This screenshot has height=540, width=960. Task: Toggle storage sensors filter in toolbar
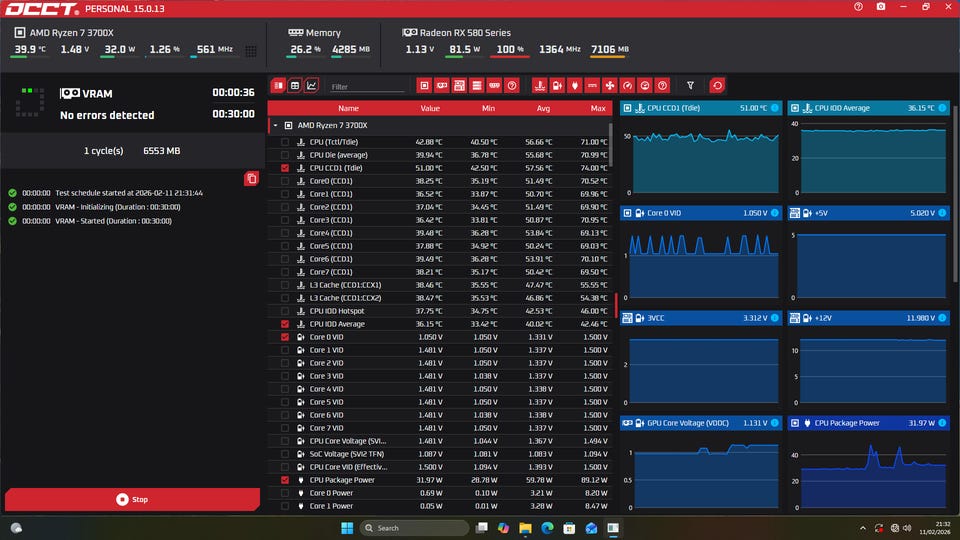tap(477, 86)
